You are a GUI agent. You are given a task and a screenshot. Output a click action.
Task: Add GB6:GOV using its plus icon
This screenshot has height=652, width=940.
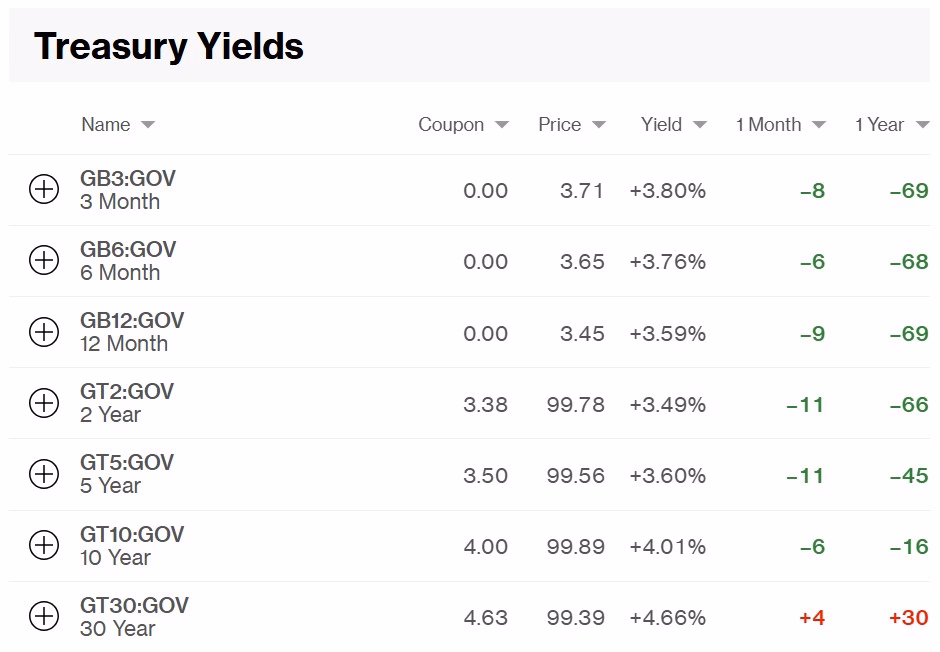pos(44,260)
